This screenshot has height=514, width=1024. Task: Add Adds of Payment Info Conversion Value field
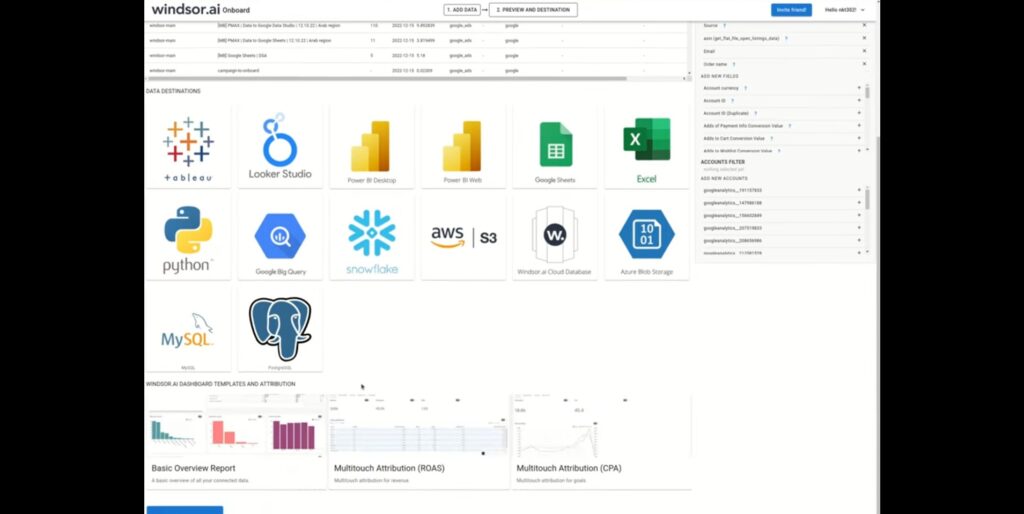[859, 125]
